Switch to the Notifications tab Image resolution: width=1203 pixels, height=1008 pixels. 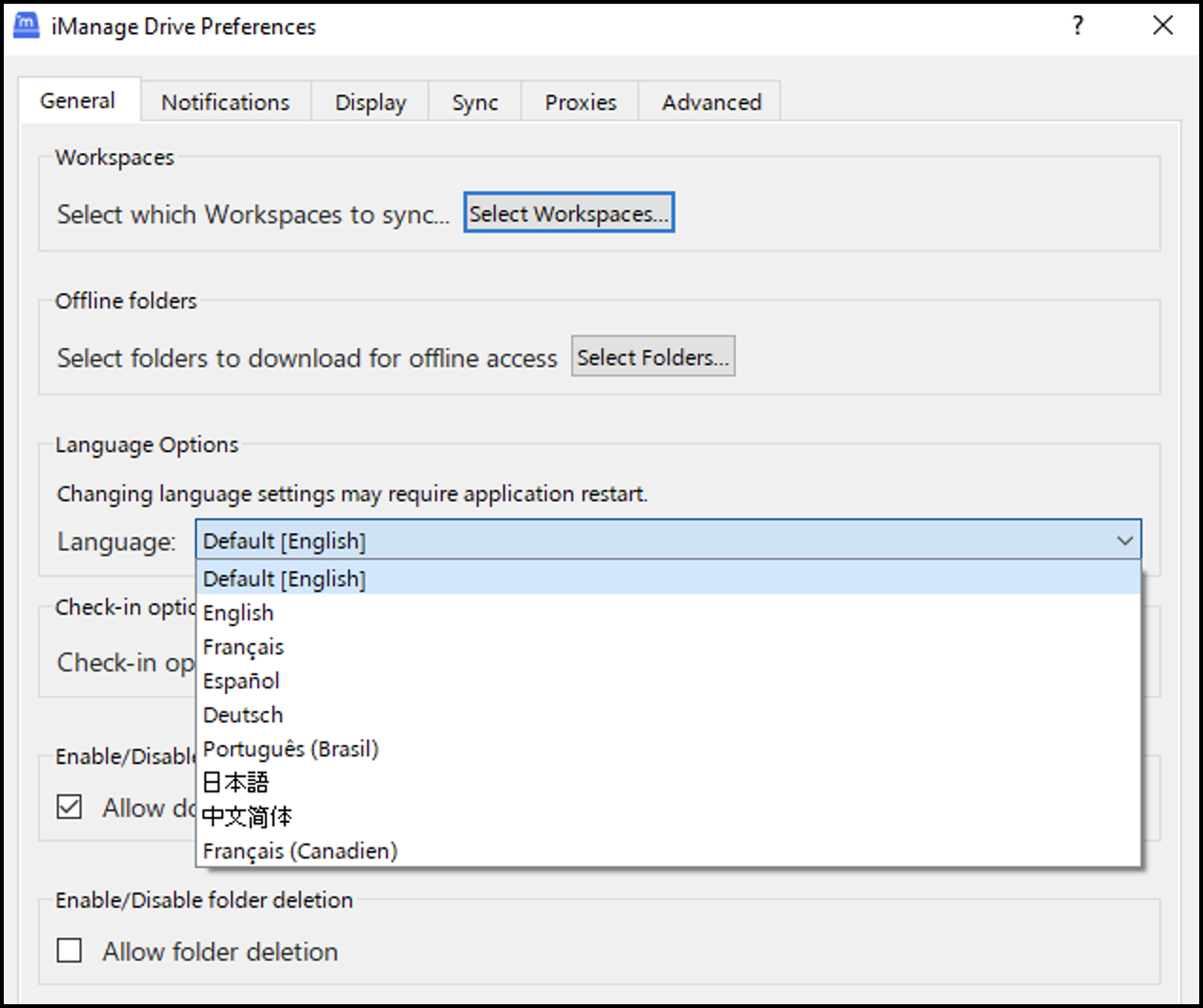(x=225, y=102)
